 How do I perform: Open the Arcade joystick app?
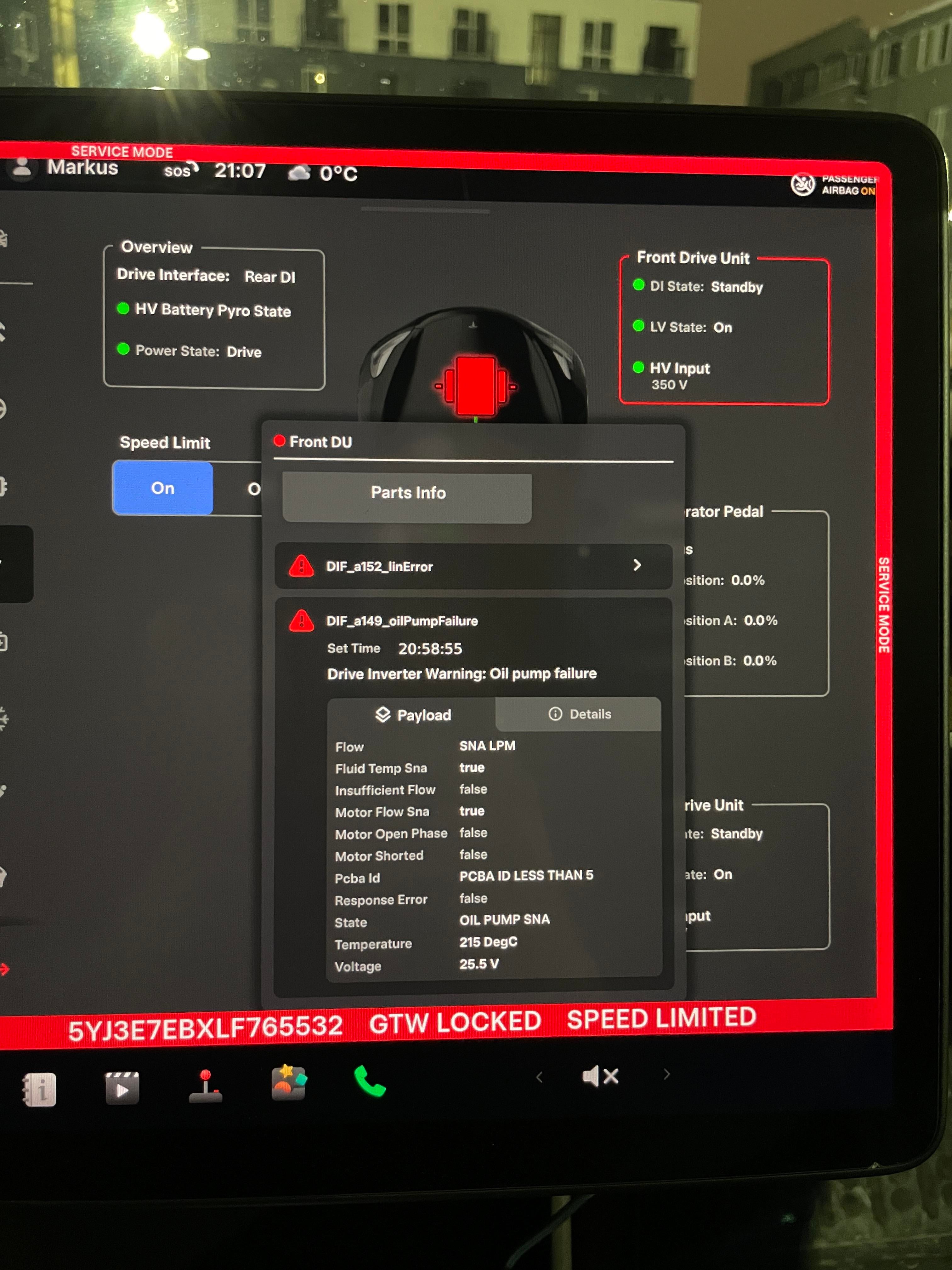(206, 1086)
